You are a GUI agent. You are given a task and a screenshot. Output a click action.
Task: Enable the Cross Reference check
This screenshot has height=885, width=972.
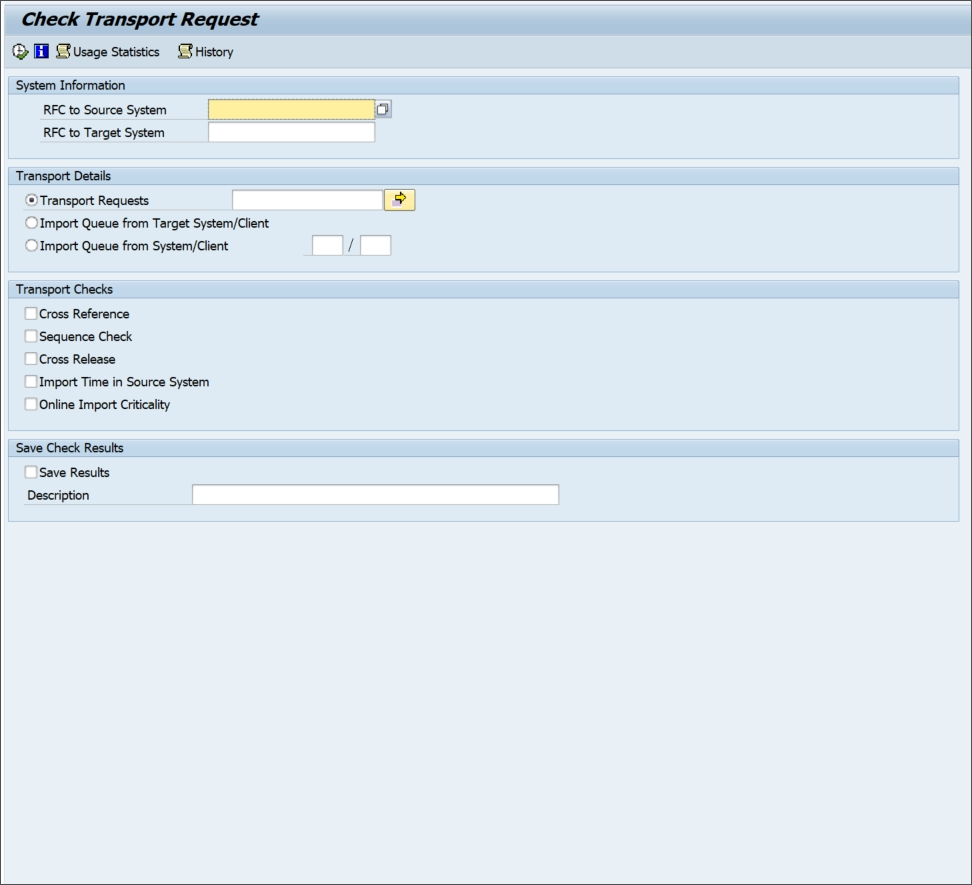(31, 314)
